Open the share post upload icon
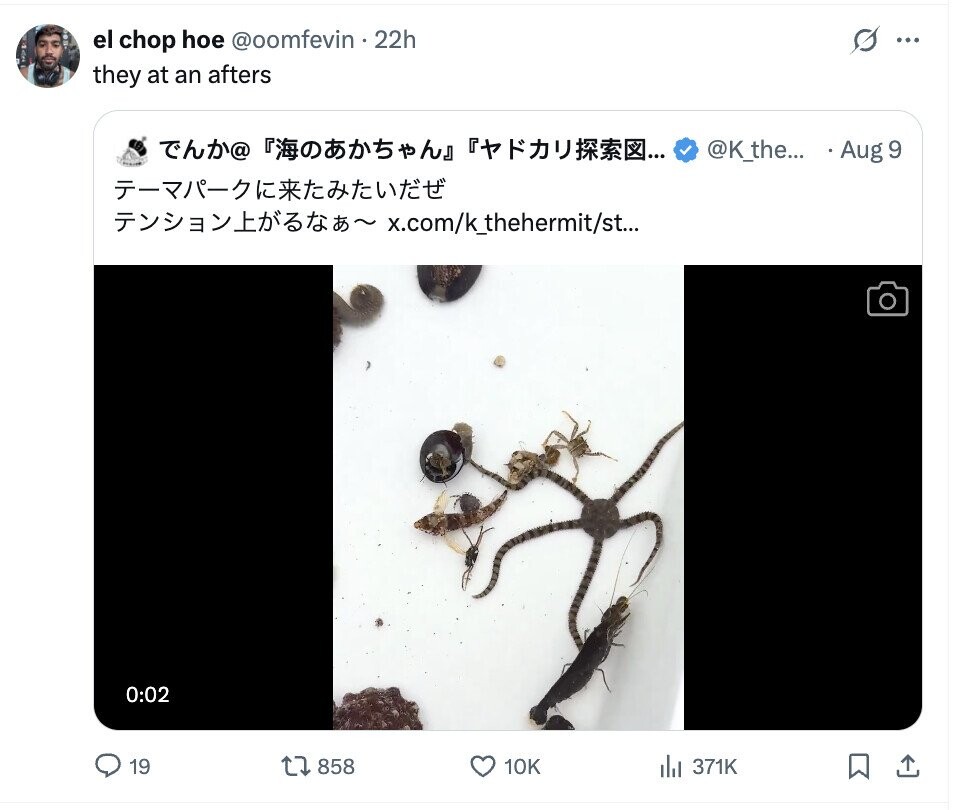Screen dimensions: 964x810 click(x=907, y=766)
